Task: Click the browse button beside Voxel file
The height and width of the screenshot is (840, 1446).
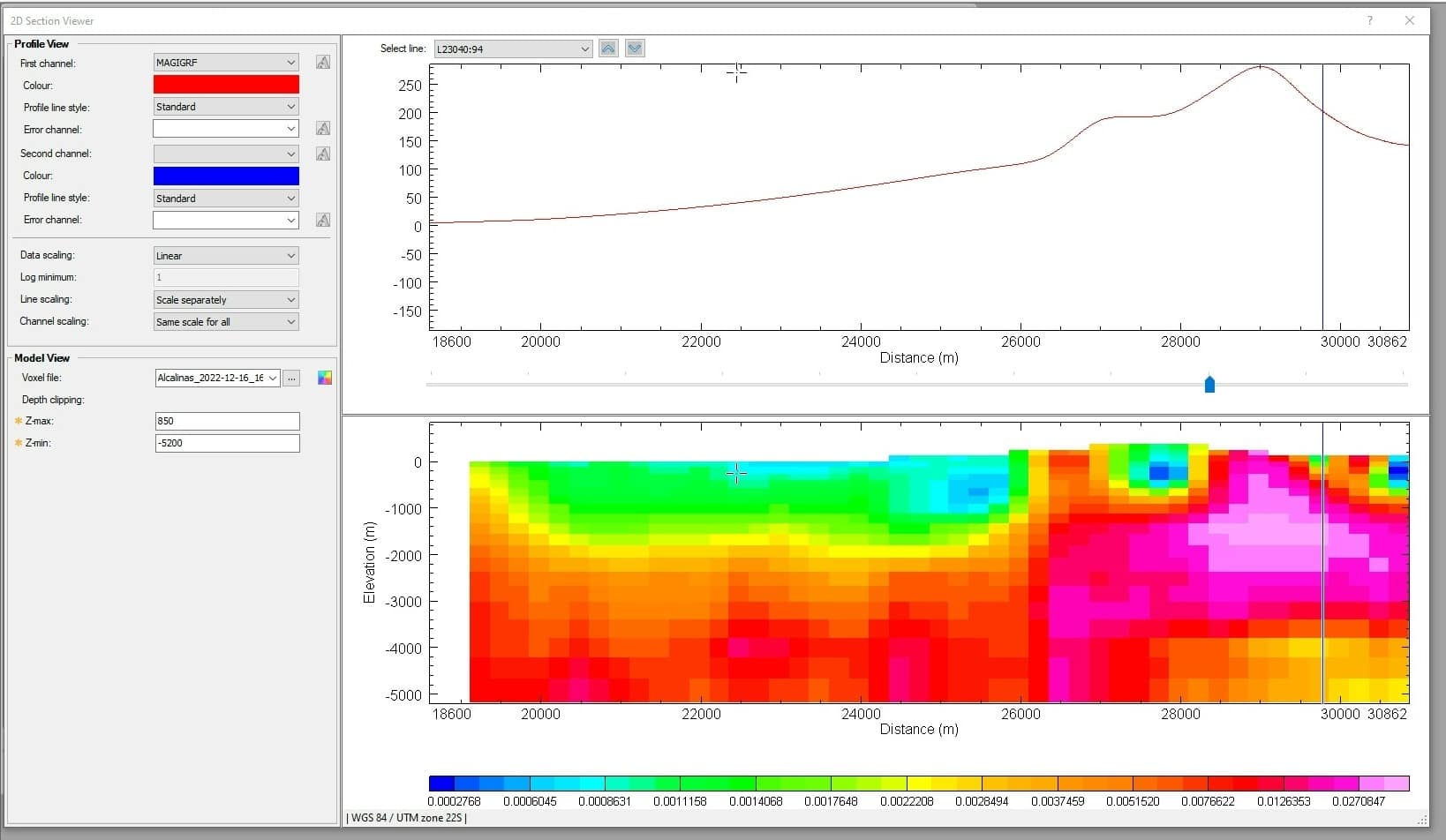Action: 292,377
